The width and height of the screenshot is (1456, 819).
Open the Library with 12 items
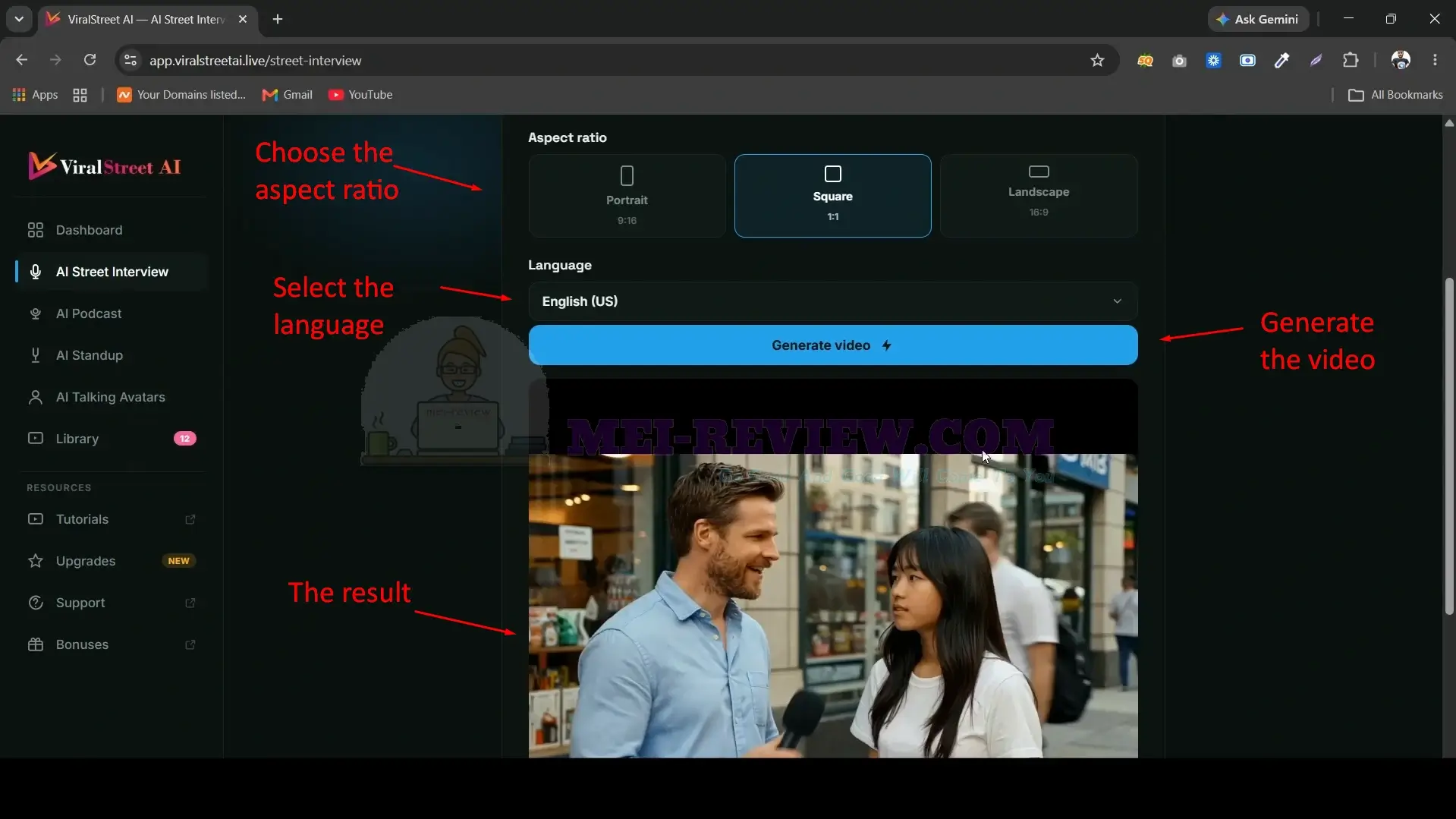[112, 439]
